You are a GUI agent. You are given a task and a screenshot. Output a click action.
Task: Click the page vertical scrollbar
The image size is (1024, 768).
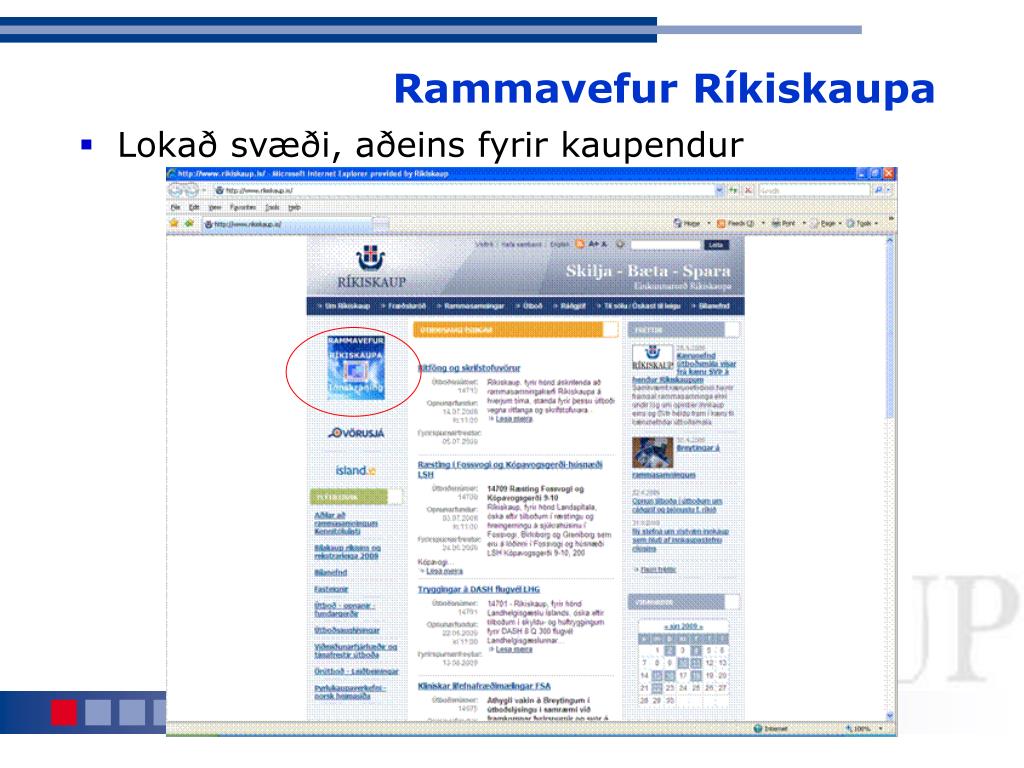tap(889, 480)
